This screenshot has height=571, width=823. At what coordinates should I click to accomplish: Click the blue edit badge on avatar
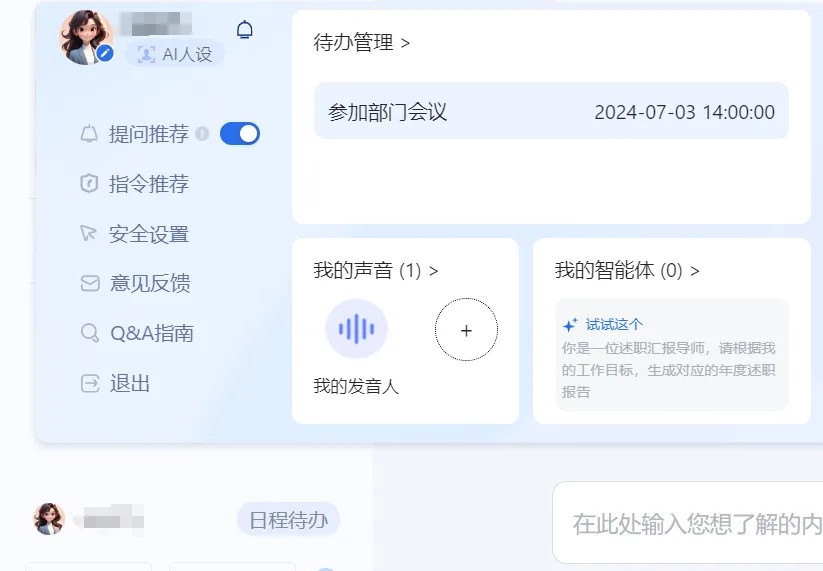pos(105,53)
